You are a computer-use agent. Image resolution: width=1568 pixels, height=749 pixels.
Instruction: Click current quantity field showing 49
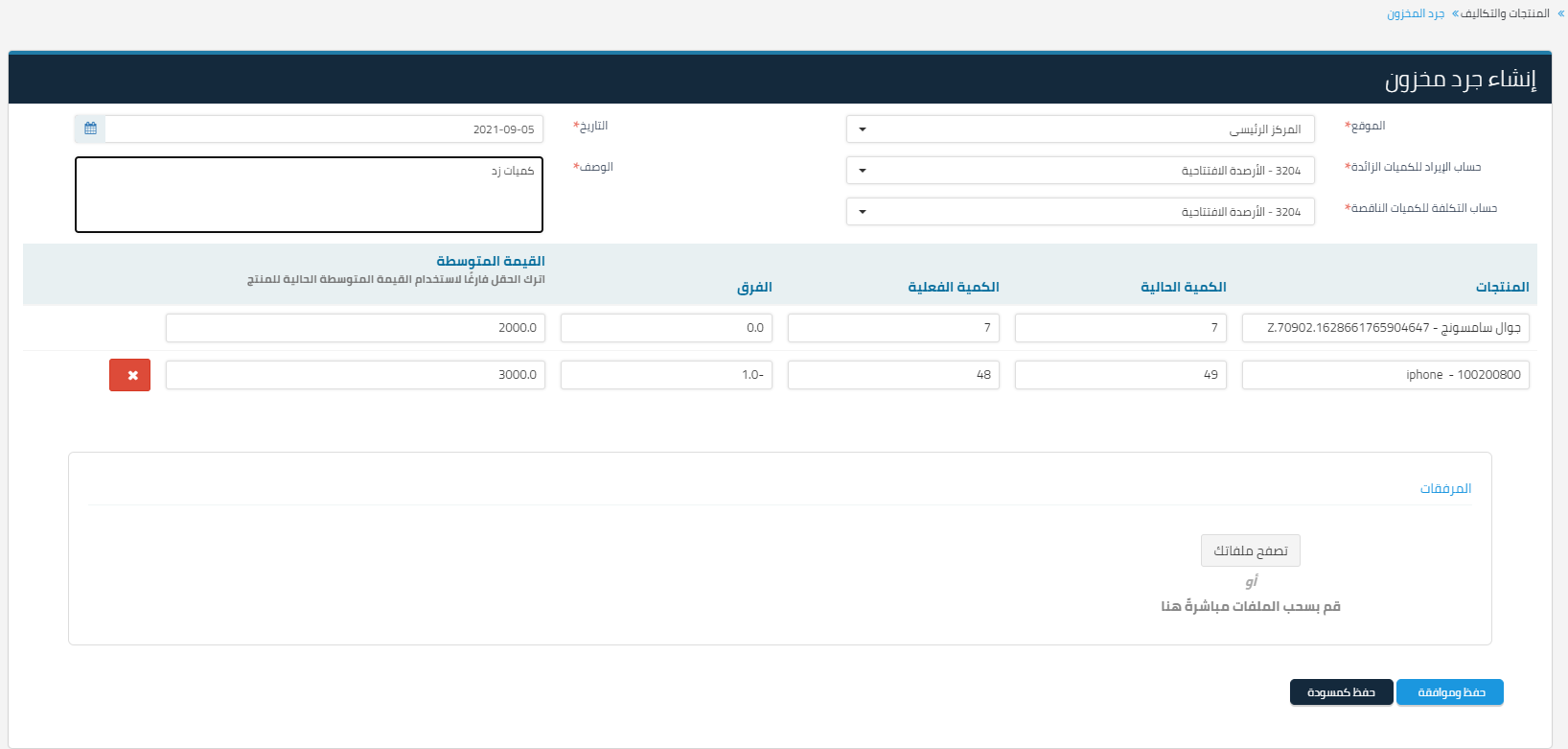click(1119, 375)
